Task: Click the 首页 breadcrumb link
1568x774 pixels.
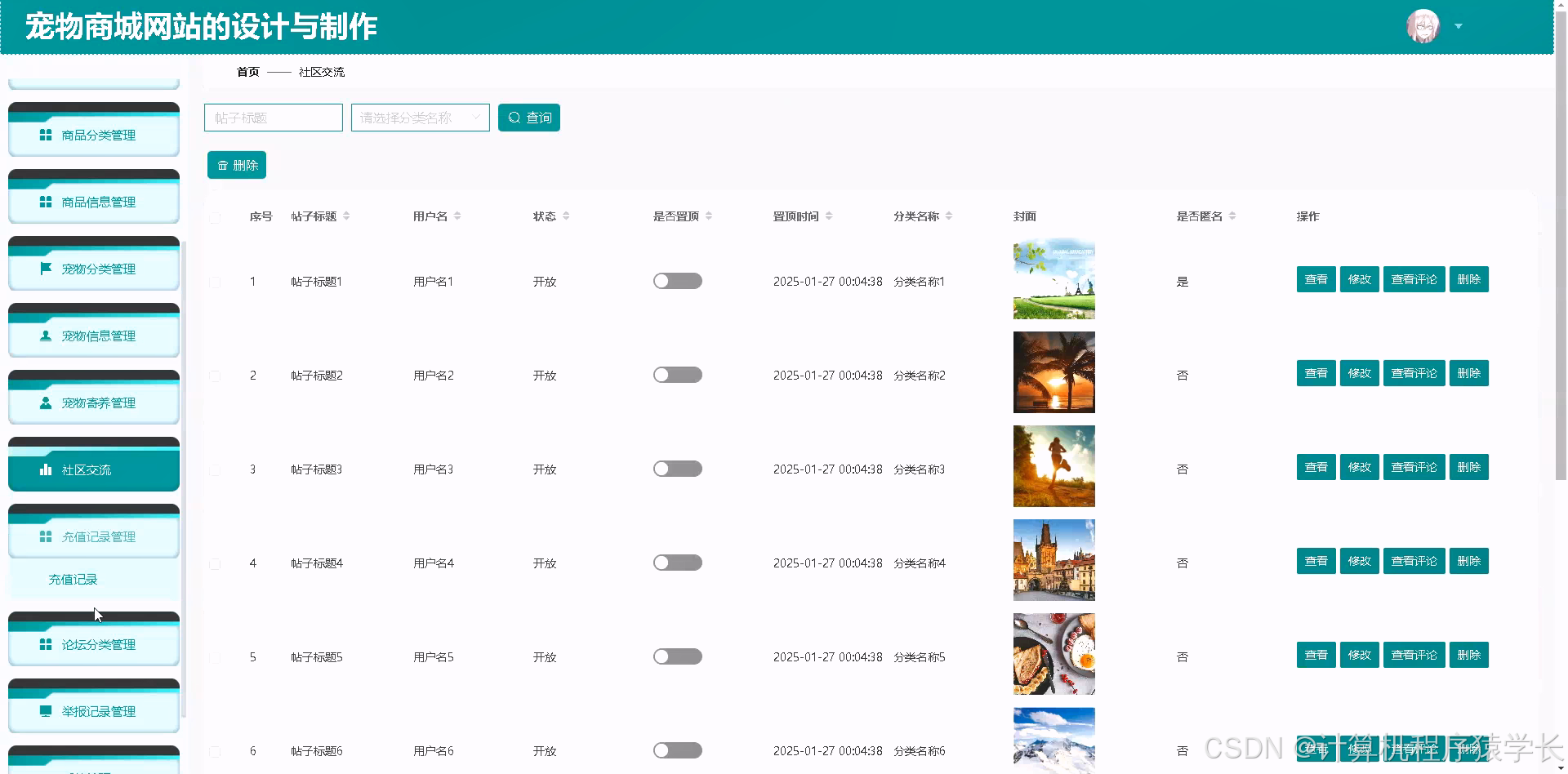Action: [248, 72]
